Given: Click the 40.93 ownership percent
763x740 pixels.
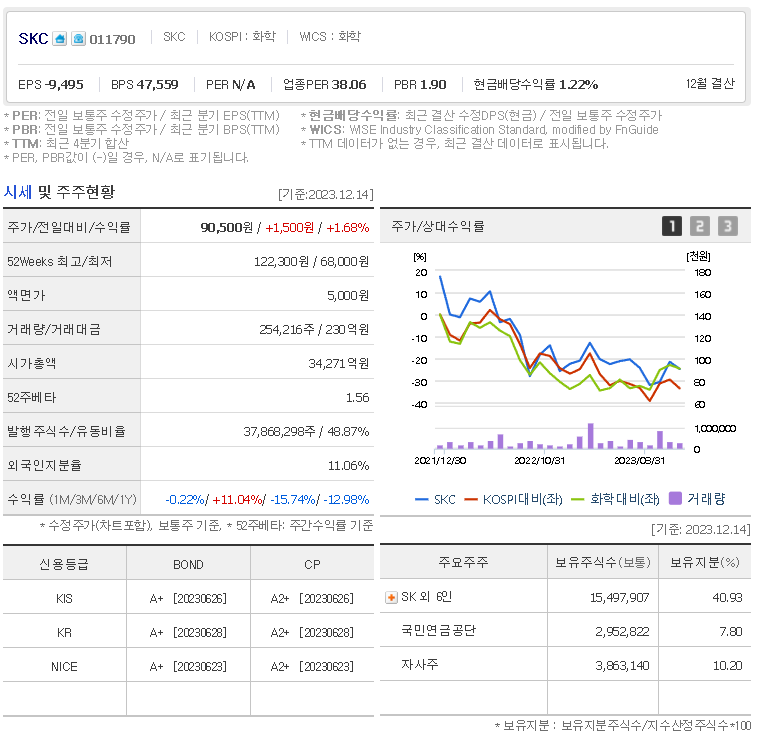Looking at the screenshot, I should 727,597.
